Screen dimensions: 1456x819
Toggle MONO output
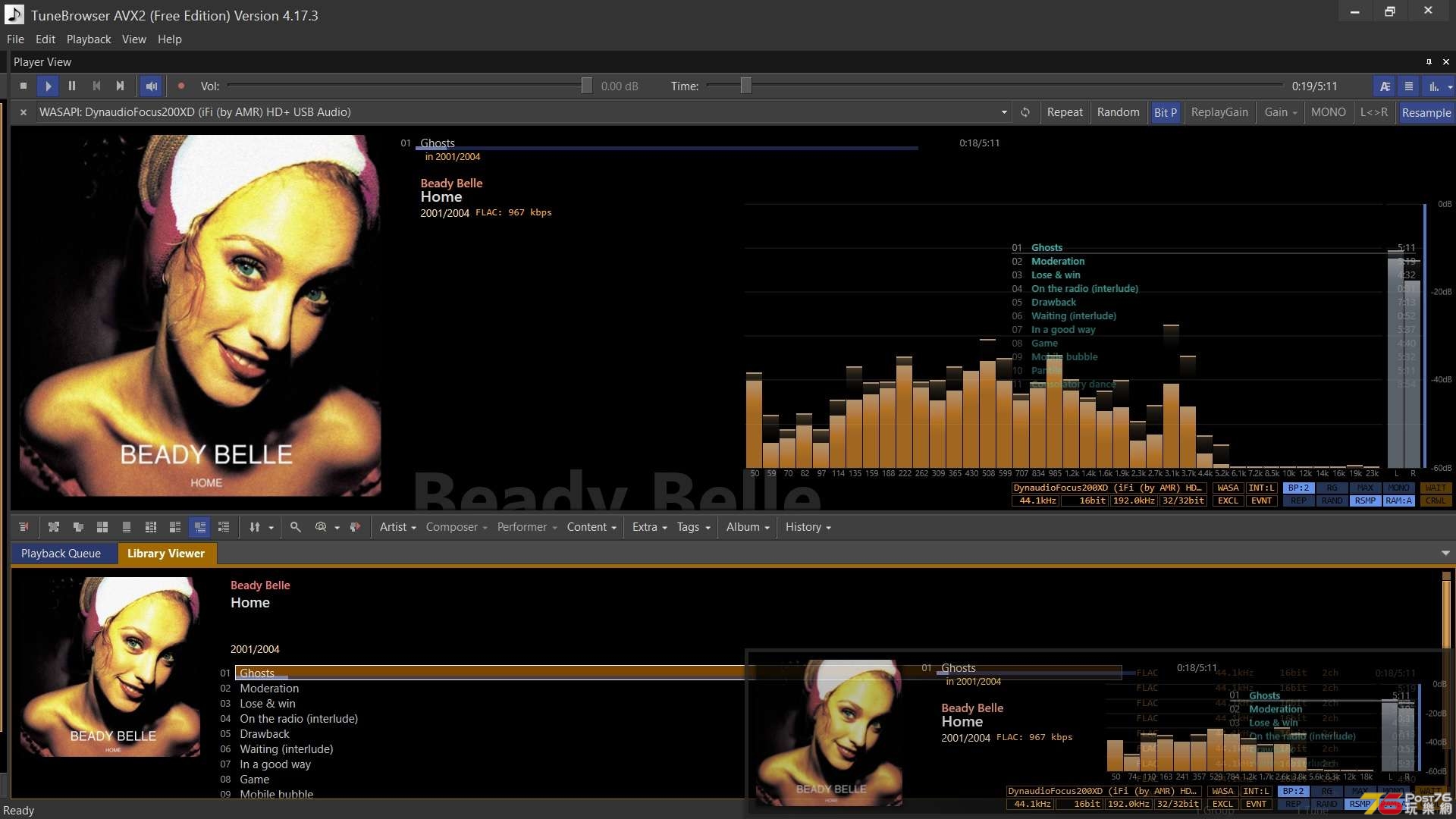(x=1328, y=112)
